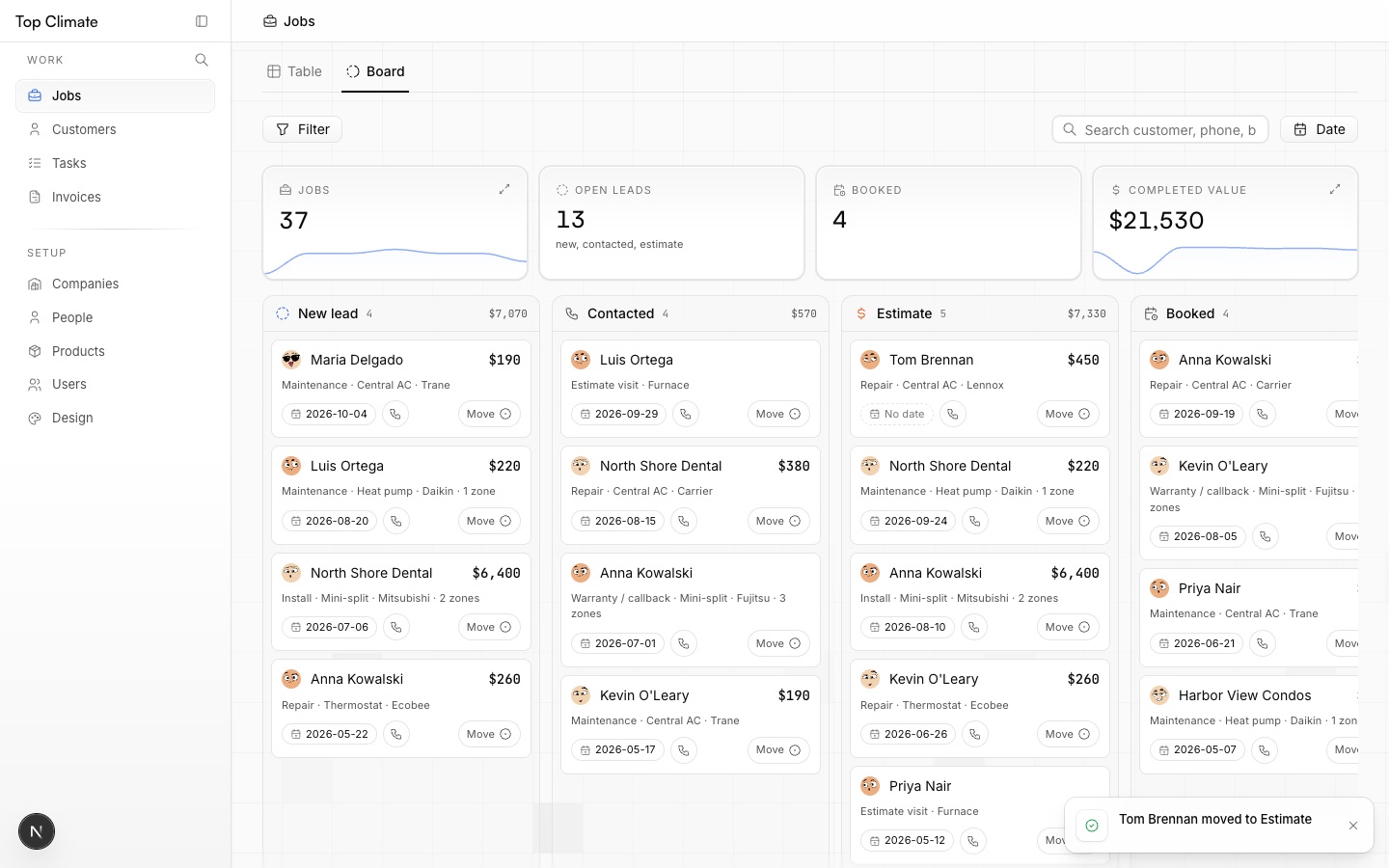This screenshot has height=868, width=1389.
Task: Click date 2026-10-04 on Maria Delgado card
Action: point(329,414)
